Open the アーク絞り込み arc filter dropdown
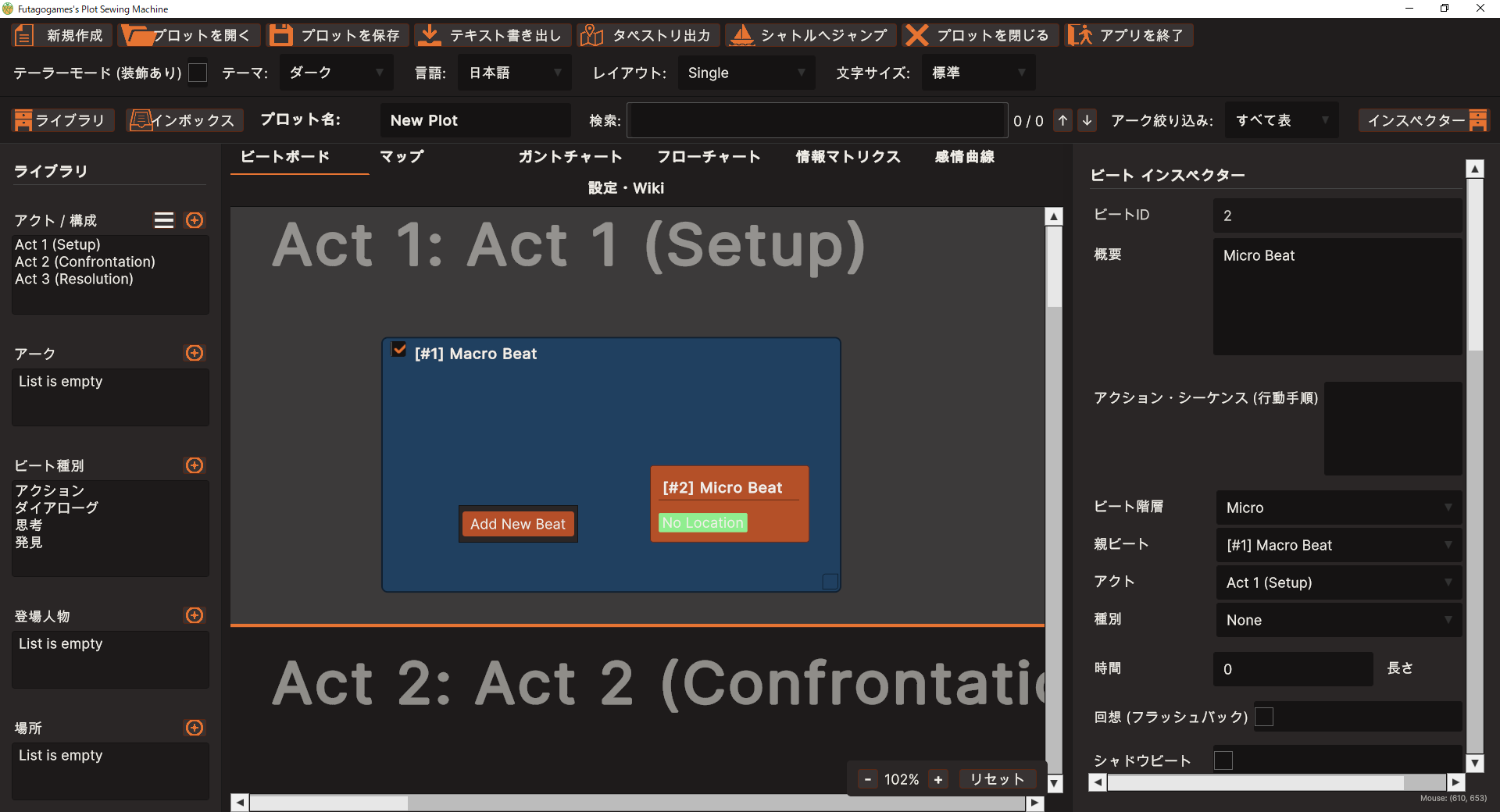This screenshot has height=812, width=1500. click(1281, 120)
